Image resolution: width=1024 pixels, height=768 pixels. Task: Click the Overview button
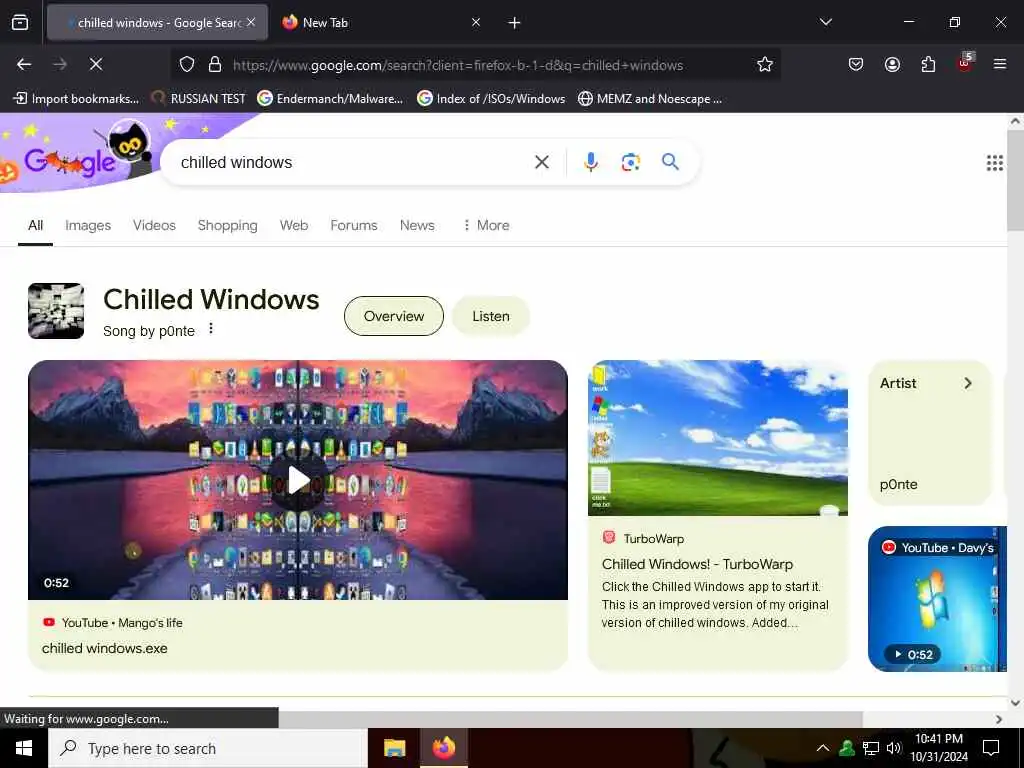click(394, 316)
